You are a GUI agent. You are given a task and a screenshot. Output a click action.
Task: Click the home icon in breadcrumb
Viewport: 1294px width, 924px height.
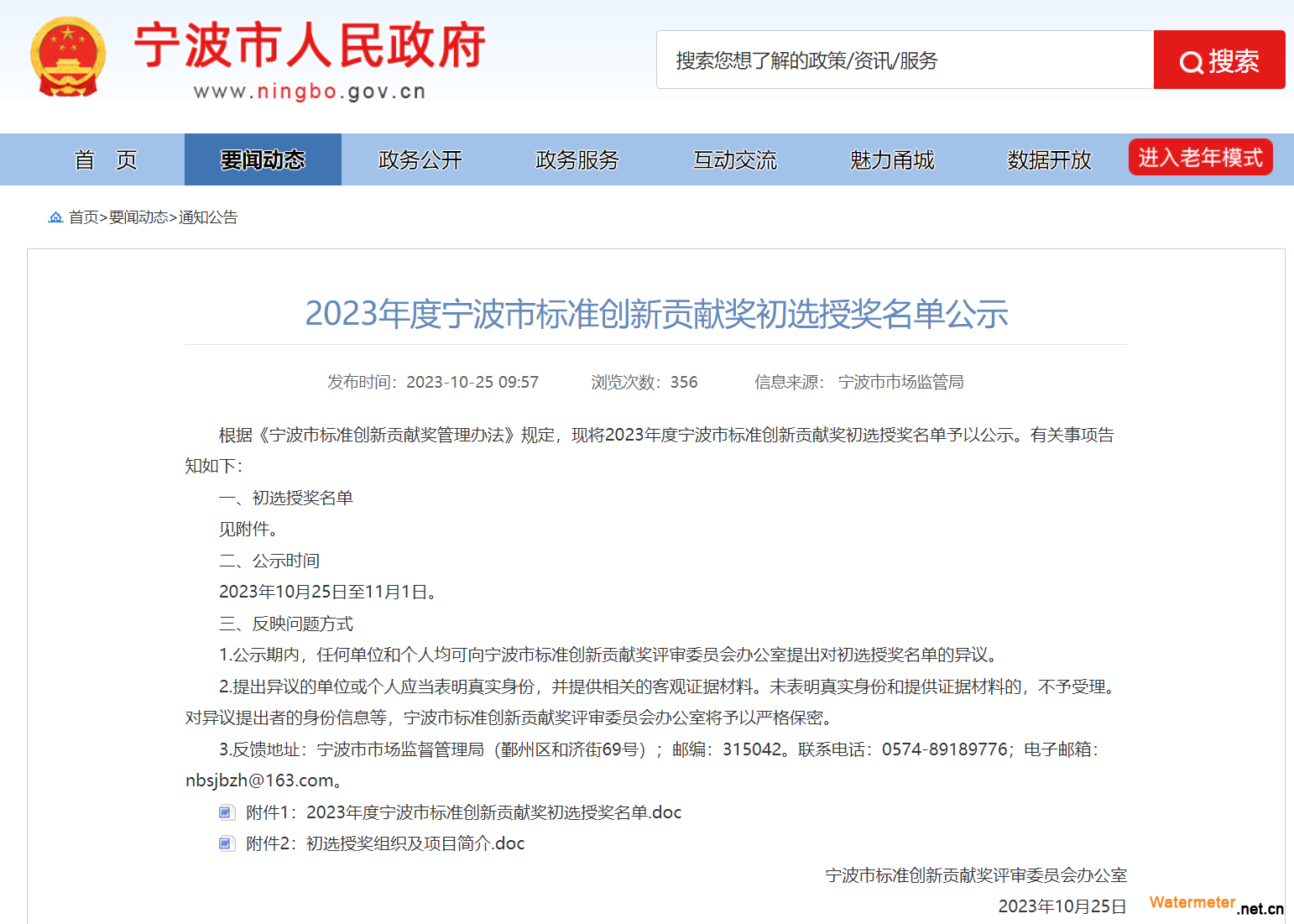(55, 217)
